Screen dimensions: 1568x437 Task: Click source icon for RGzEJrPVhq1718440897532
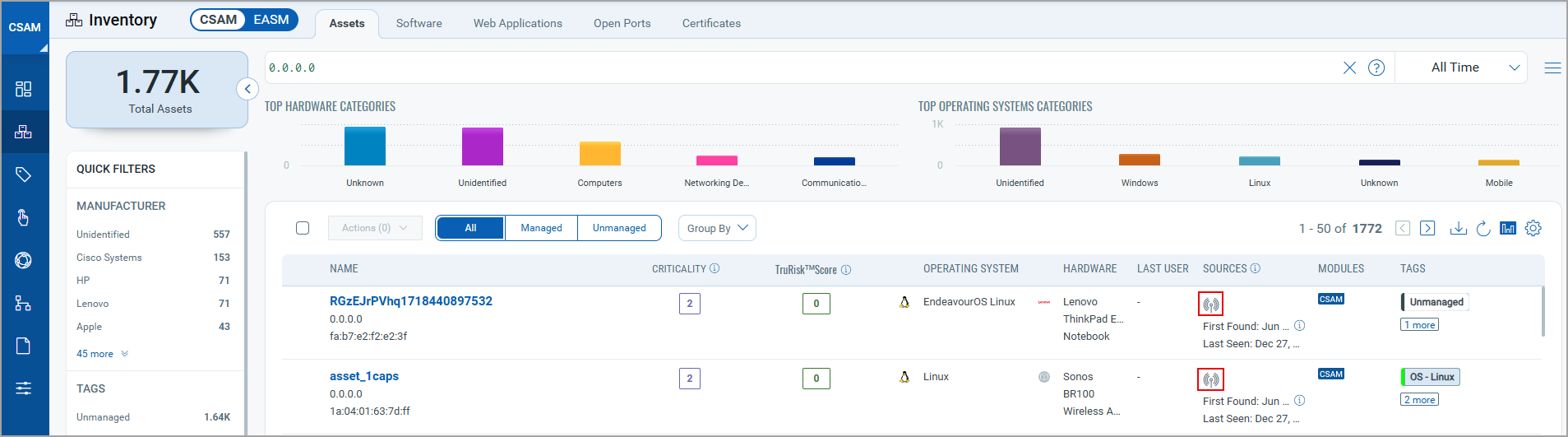1211,305
